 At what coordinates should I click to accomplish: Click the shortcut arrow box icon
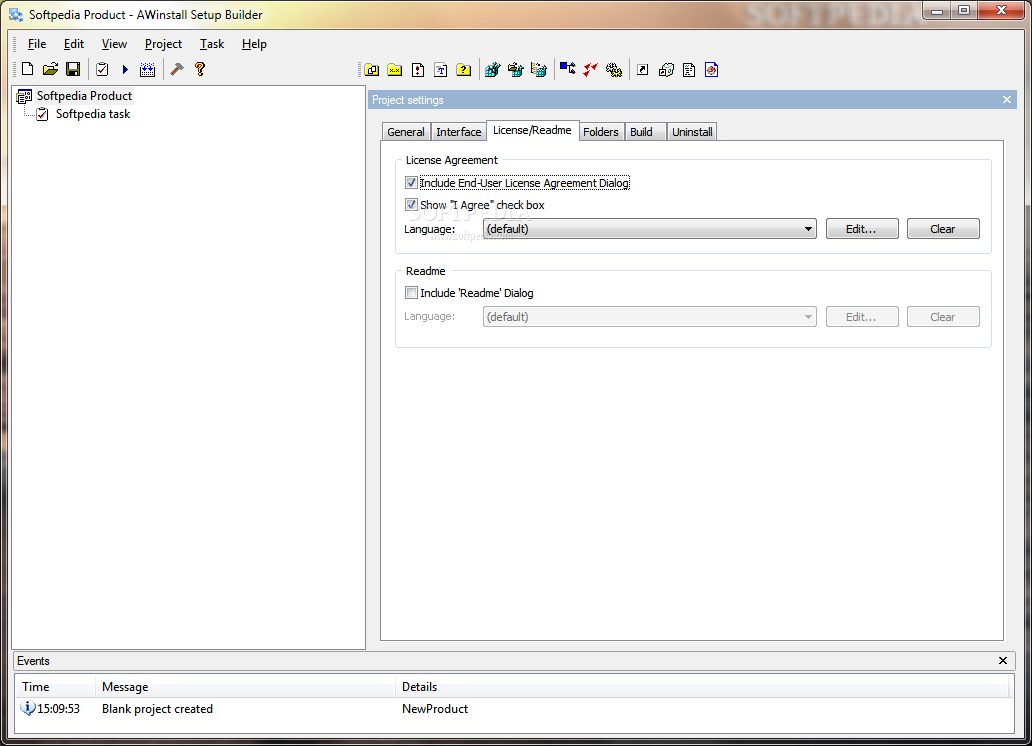tap(643, 70)
